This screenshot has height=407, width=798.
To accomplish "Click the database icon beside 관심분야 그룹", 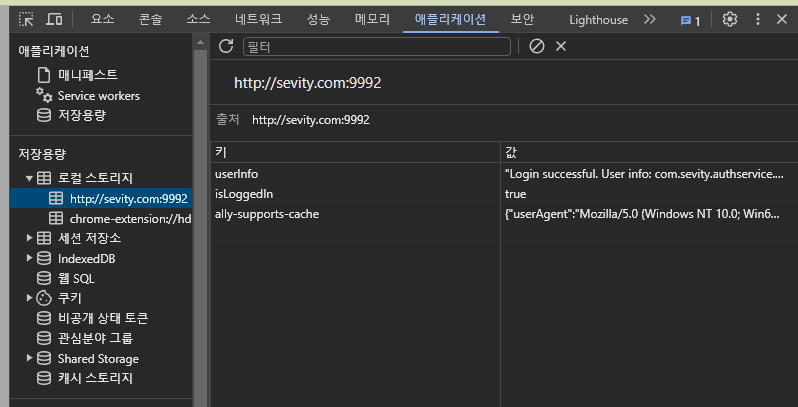I will (44, 338).
